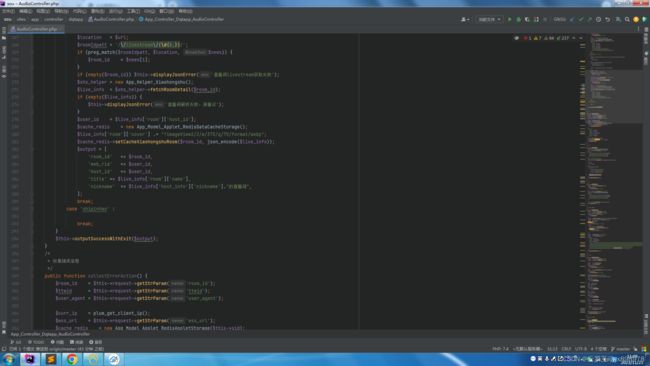Click the editor's vertical scrollbar error stripe
This screenshot has height=366, width=650.
click(x=582, y=182)
